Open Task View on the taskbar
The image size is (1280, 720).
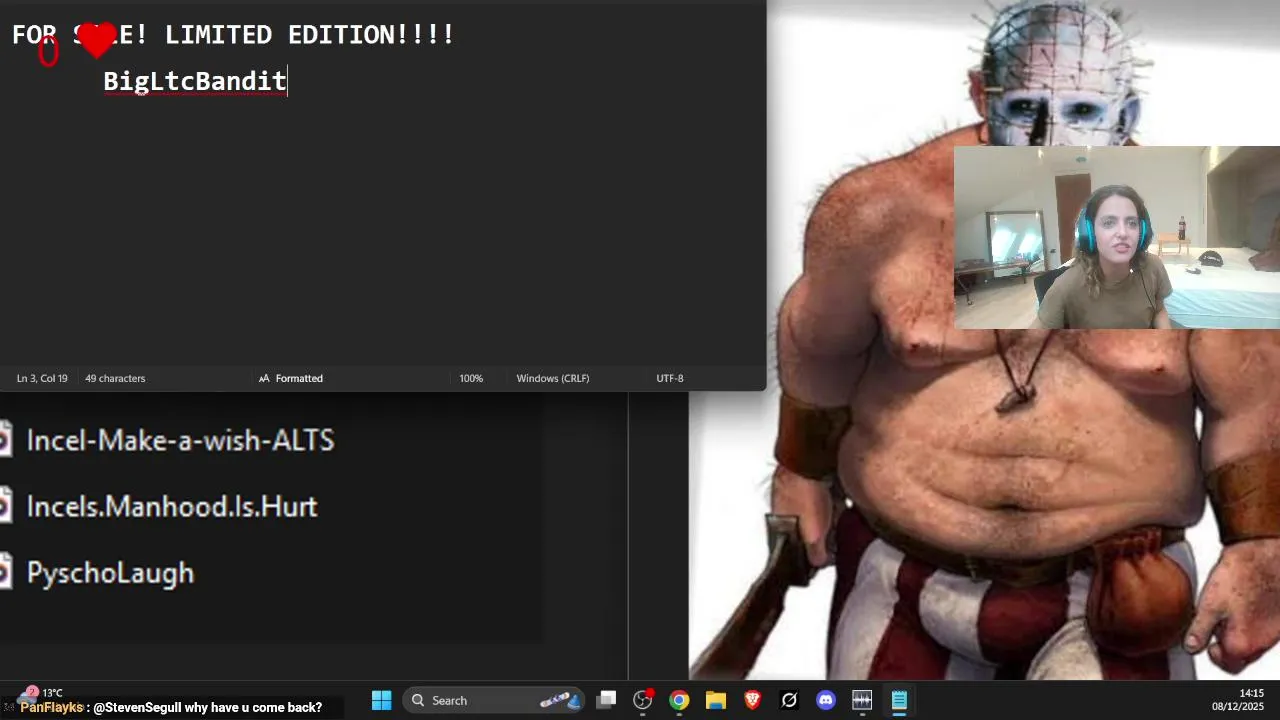click(606, 700)
